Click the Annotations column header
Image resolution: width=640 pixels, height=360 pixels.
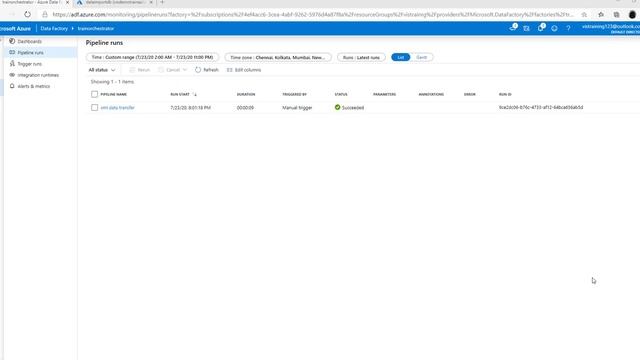(431, 94)
